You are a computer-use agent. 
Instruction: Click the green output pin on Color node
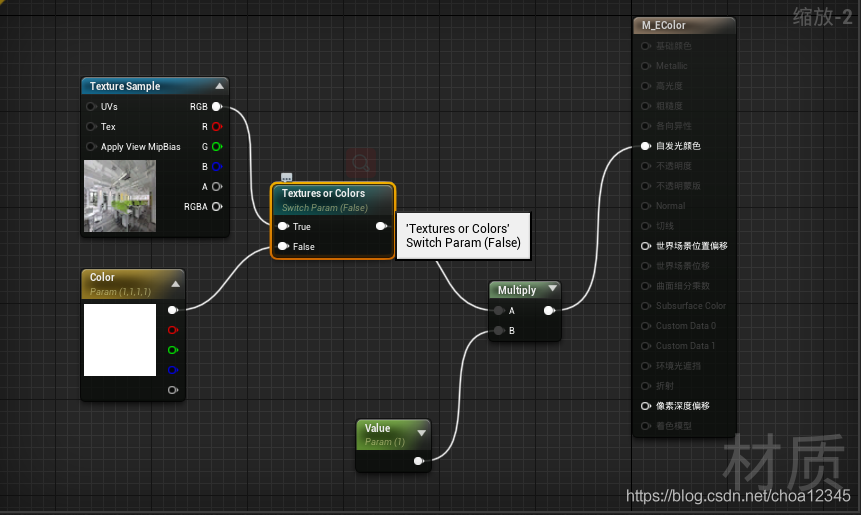[x=173, y=350]
